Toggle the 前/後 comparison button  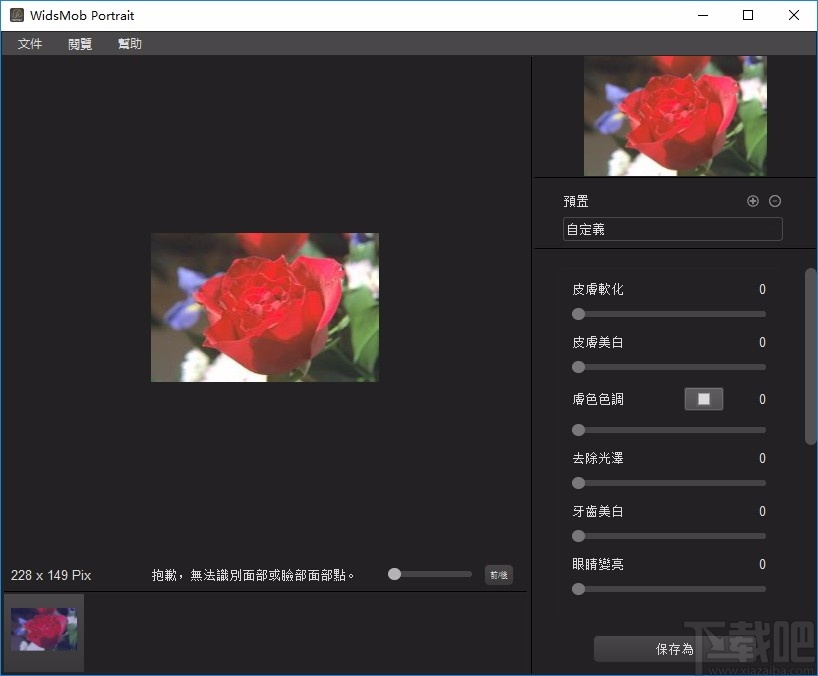tap(499, 575)
